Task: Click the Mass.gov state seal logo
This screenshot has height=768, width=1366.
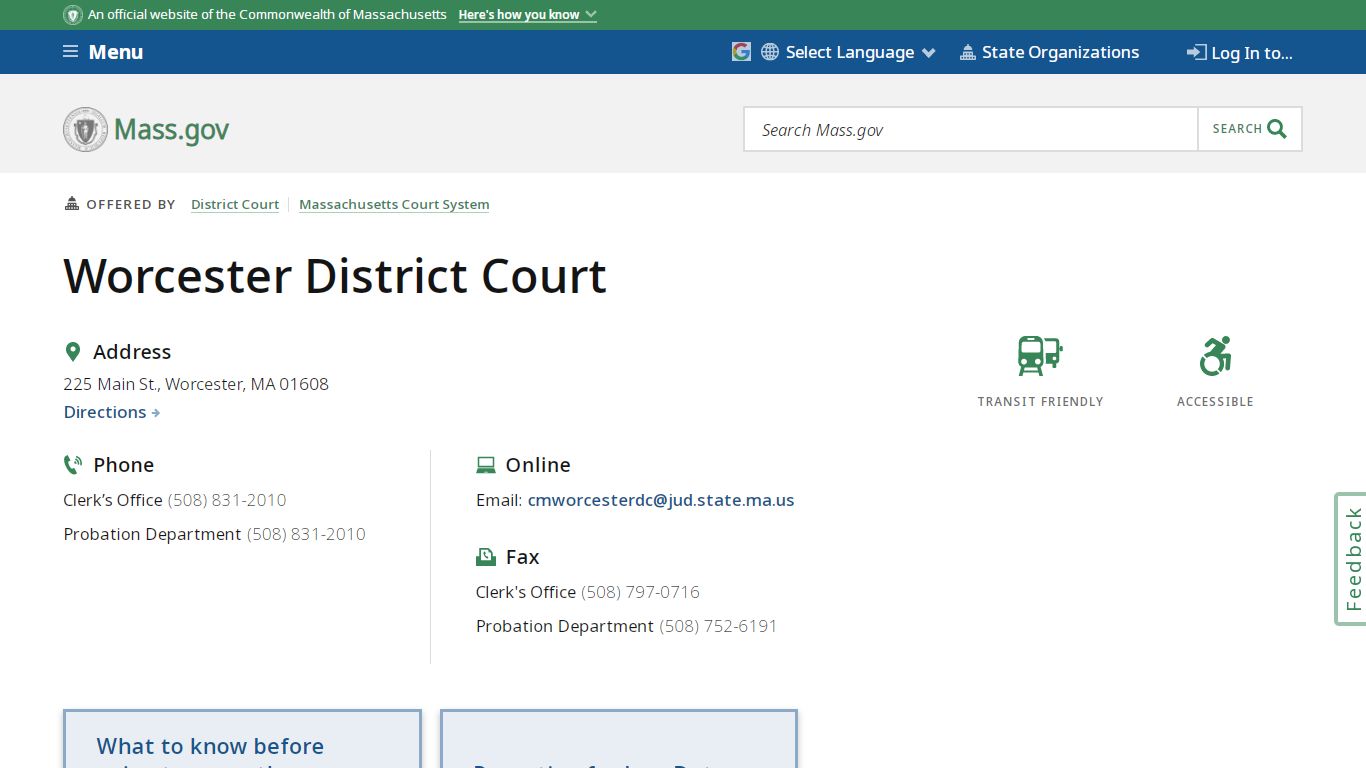Action: (85, 128)
